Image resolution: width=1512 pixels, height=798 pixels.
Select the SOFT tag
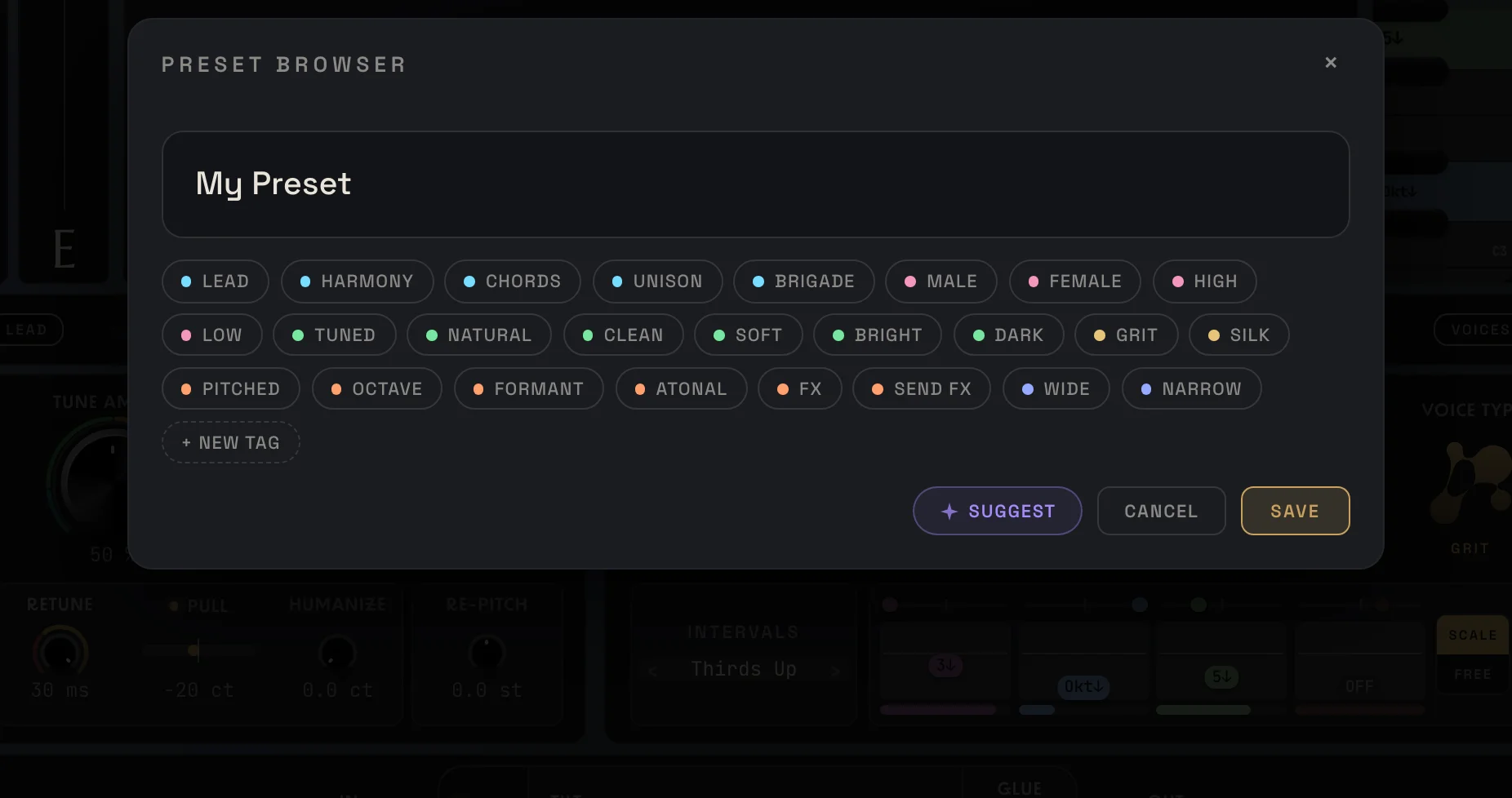pyautogui.click(x=749, y=335)
